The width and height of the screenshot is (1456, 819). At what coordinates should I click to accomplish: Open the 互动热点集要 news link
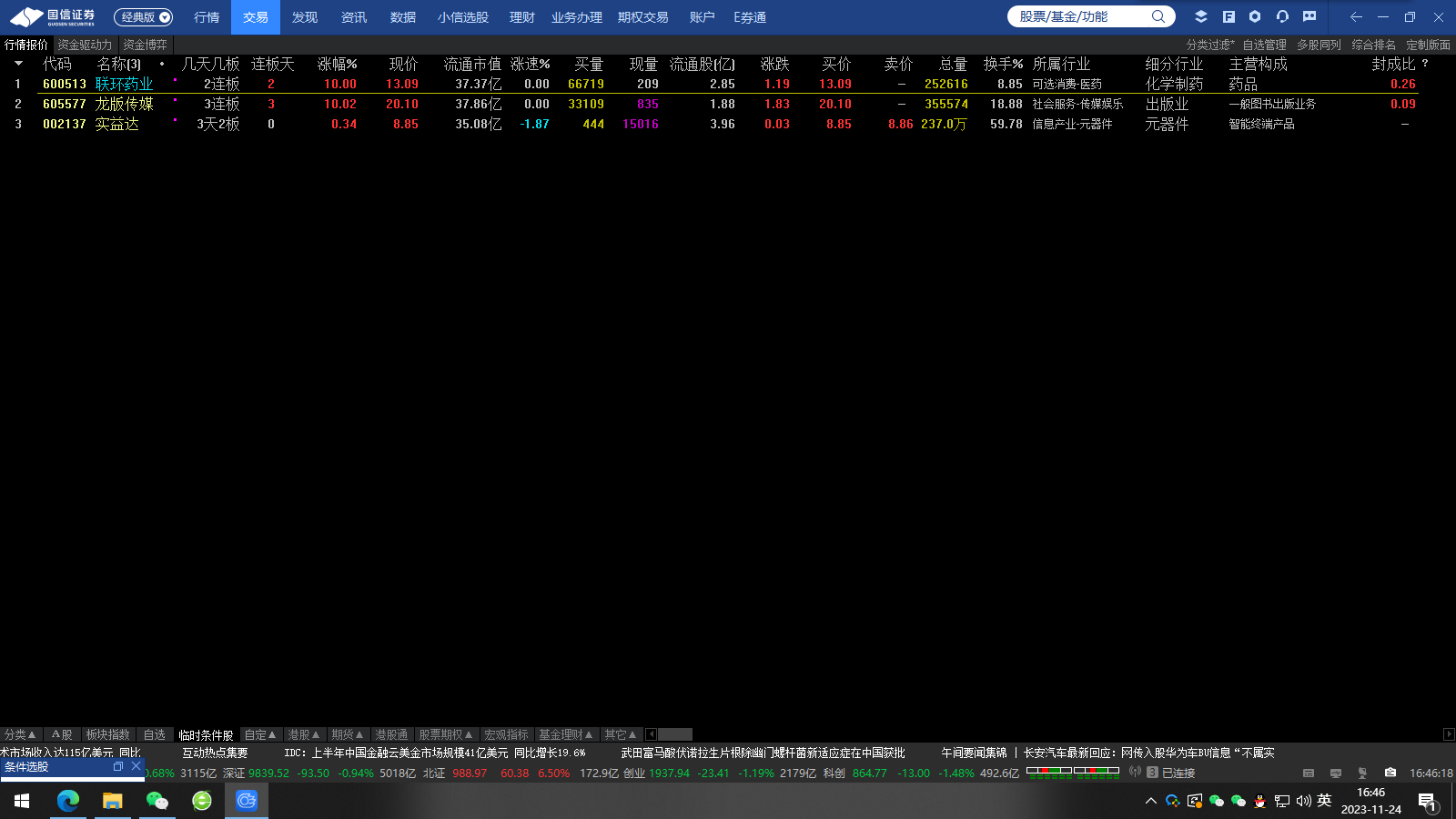pyautogui.click(x=215, y=753)
